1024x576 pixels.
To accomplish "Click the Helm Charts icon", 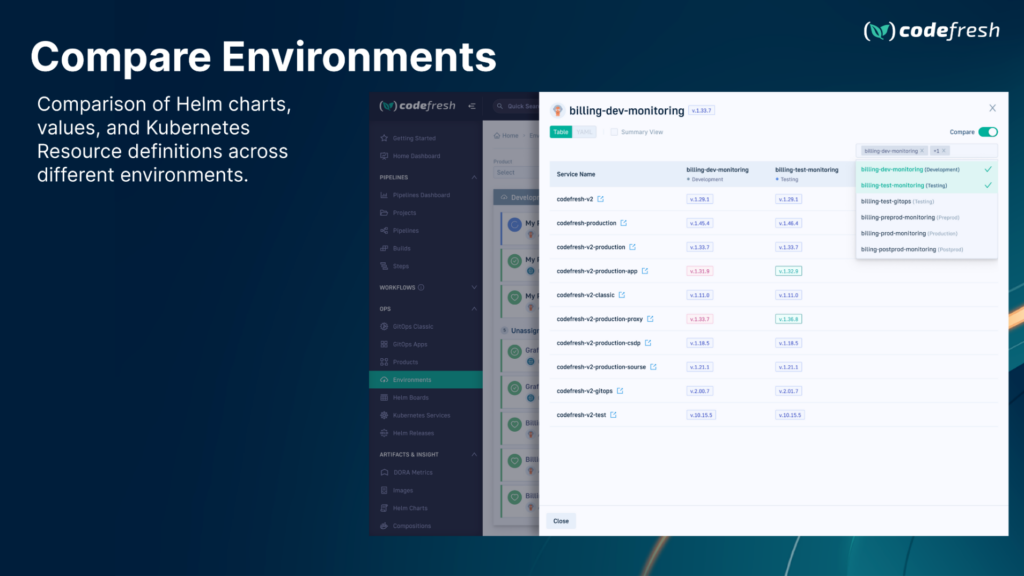I will pyautogui.click(x=384, y=507).
